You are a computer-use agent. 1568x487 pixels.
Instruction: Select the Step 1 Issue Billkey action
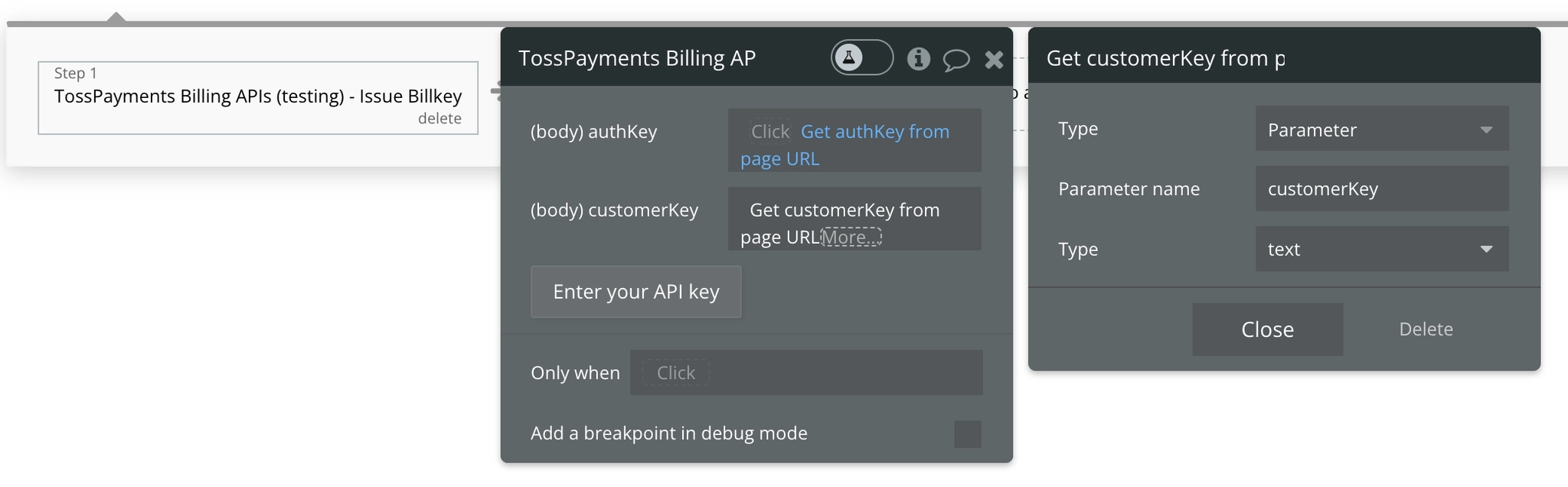258,96
